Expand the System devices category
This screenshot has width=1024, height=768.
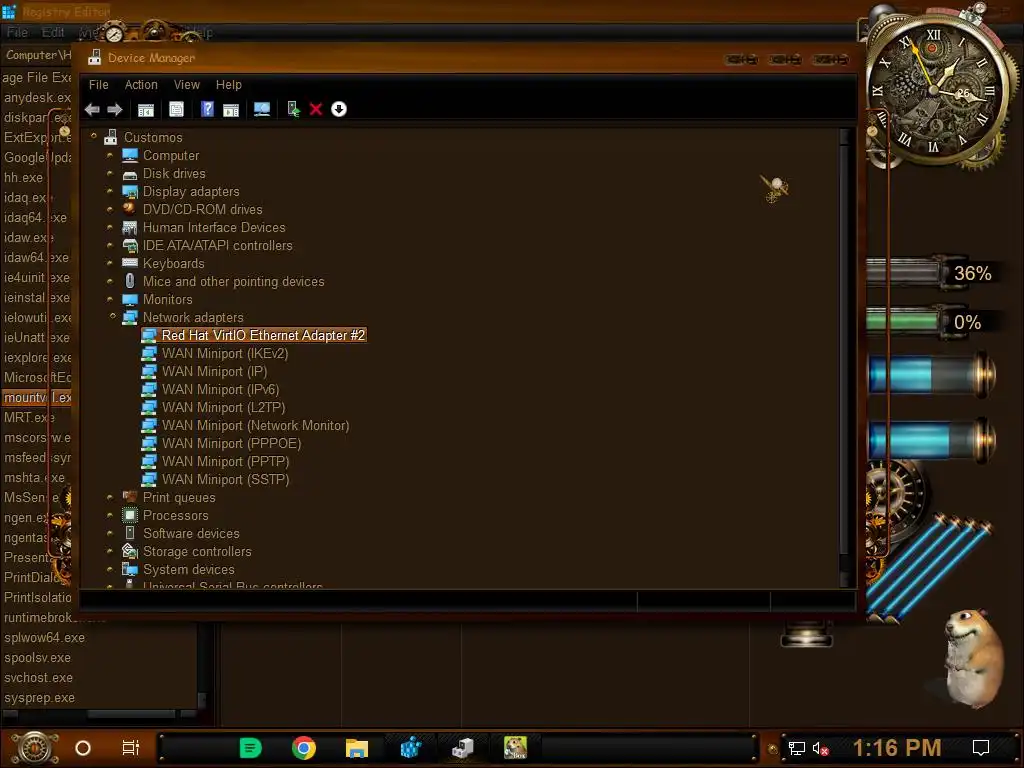pyautogui.click(x=110, y=569)
